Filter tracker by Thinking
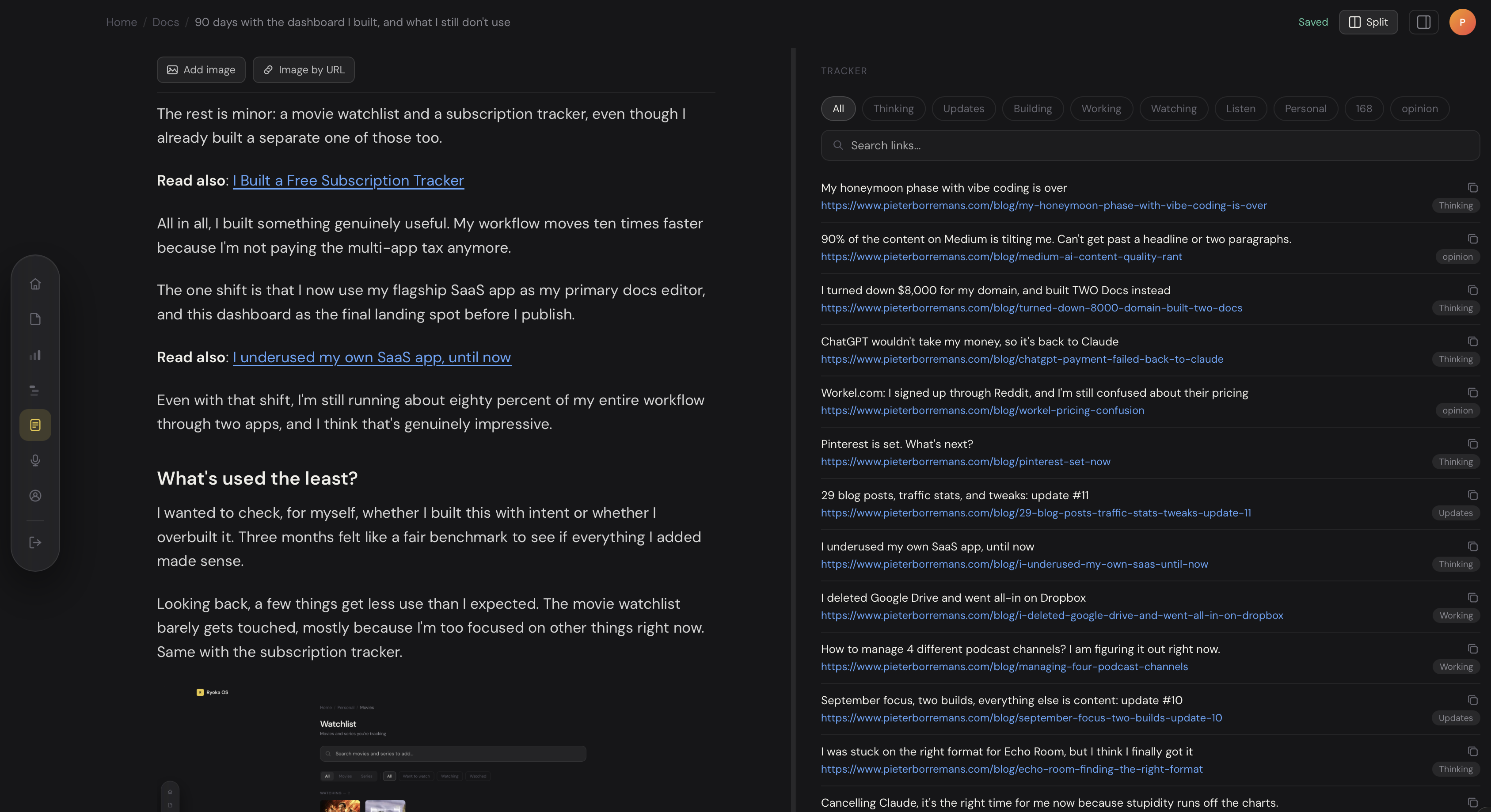 click(893, 108)
